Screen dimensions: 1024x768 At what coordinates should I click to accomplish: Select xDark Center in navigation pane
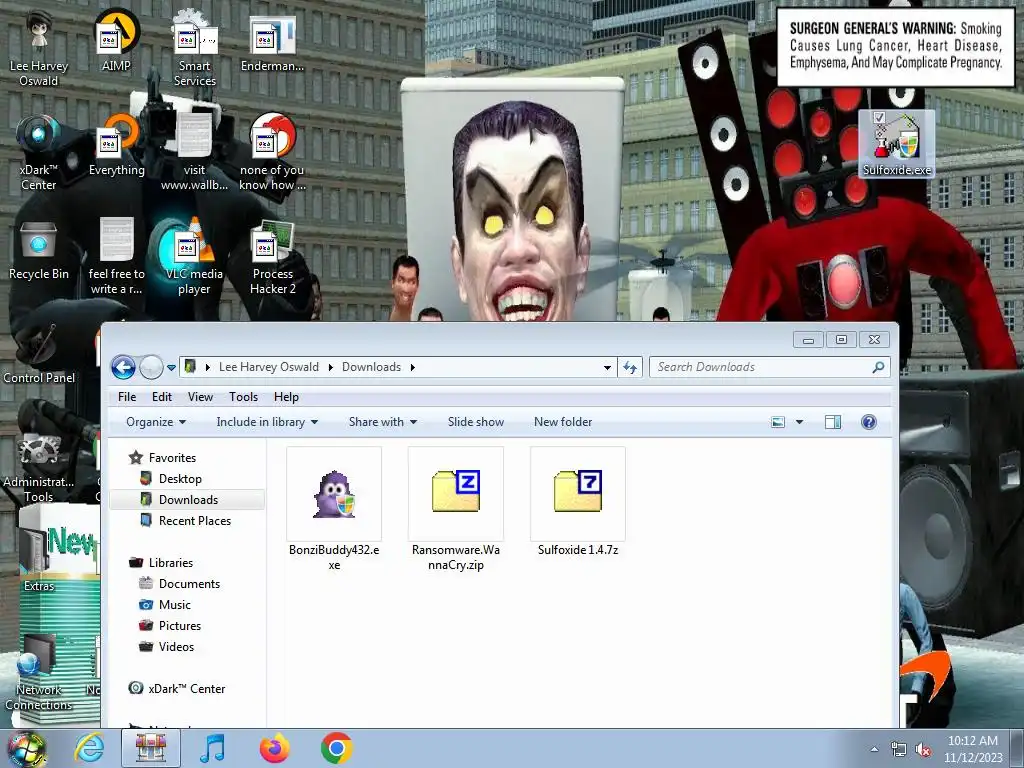[186, 688]
